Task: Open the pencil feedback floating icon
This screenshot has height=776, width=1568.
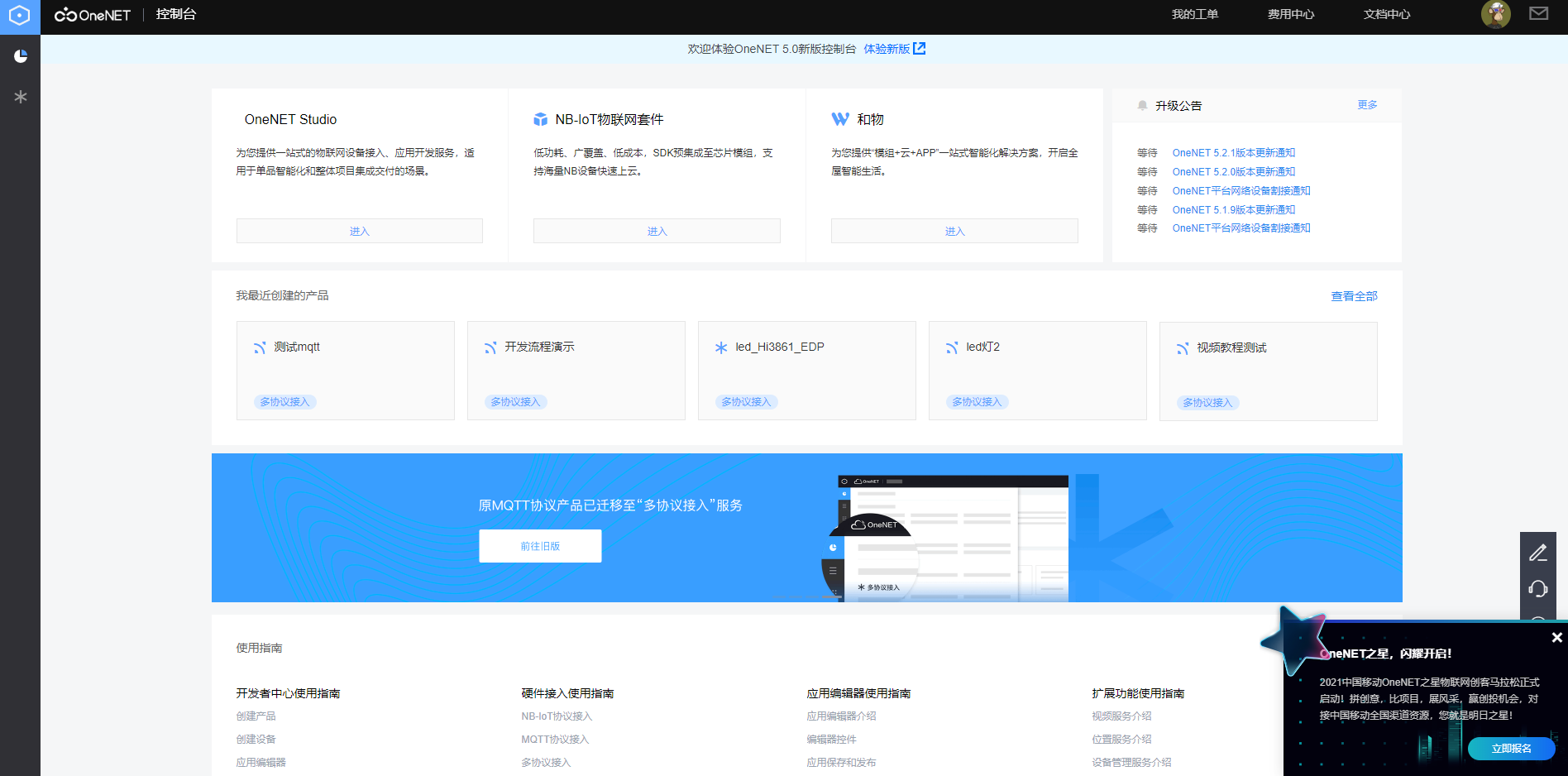Action: 1538,553
